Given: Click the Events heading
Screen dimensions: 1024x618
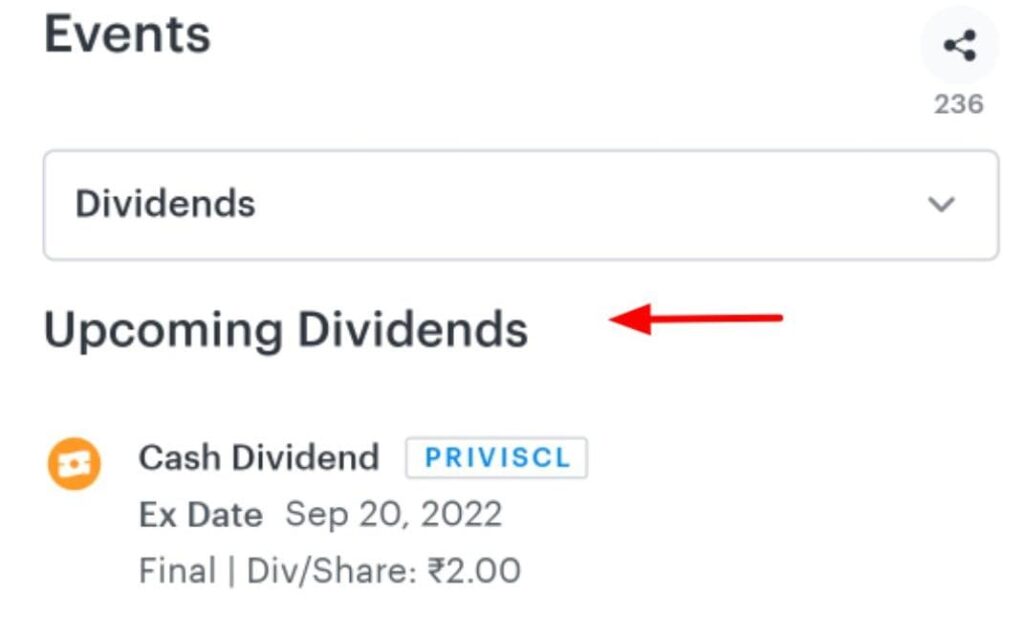Looking at the screenshot, I should 127,34.
